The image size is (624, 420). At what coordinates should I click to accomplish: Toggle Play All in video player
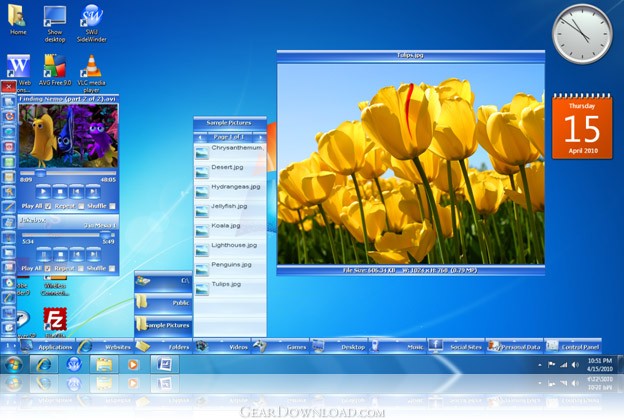click(48, 206)
